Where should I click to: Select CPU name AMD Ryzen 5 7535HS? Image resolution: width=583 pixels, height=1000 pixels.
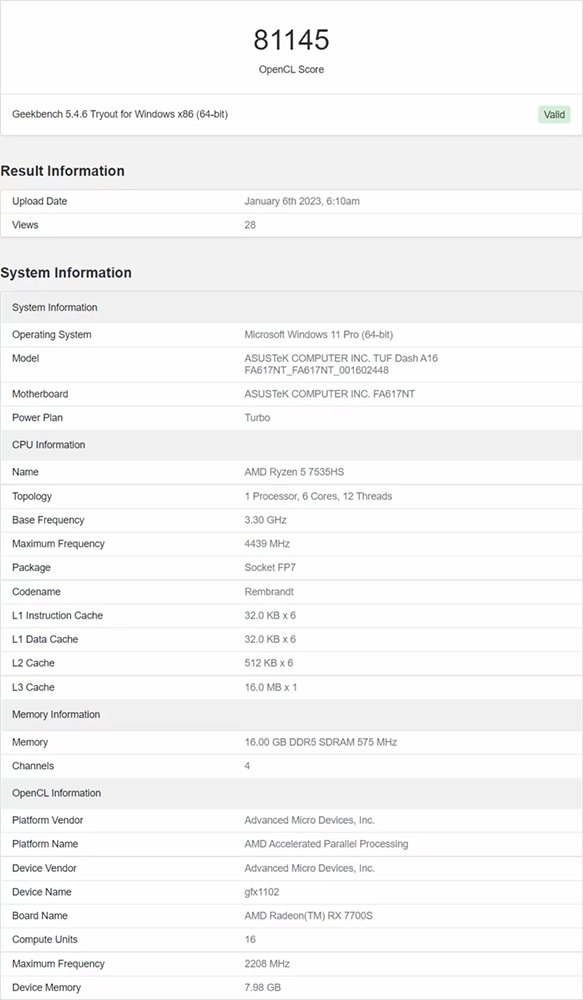click(x=294, y=472)
